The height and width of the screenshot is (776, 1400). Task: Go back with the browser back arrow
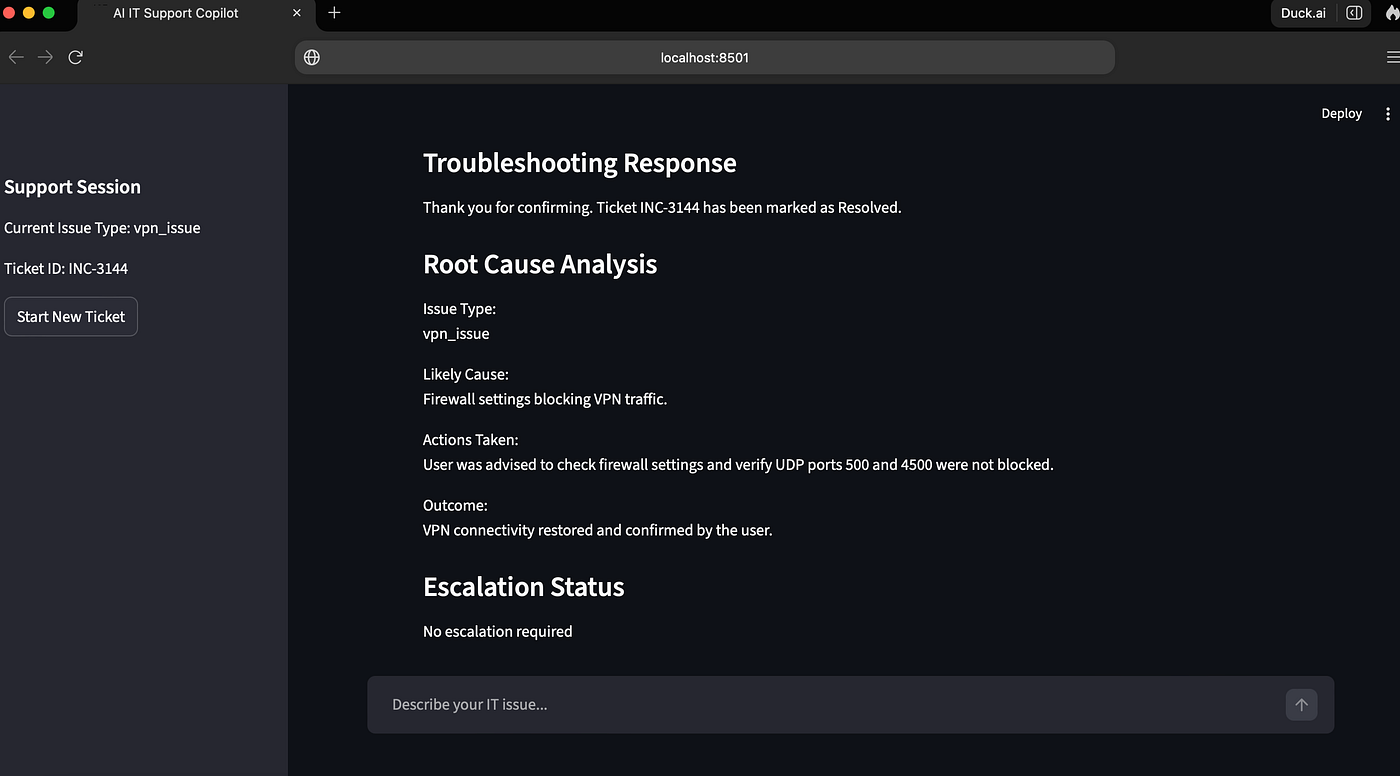[x=16, y=57]
